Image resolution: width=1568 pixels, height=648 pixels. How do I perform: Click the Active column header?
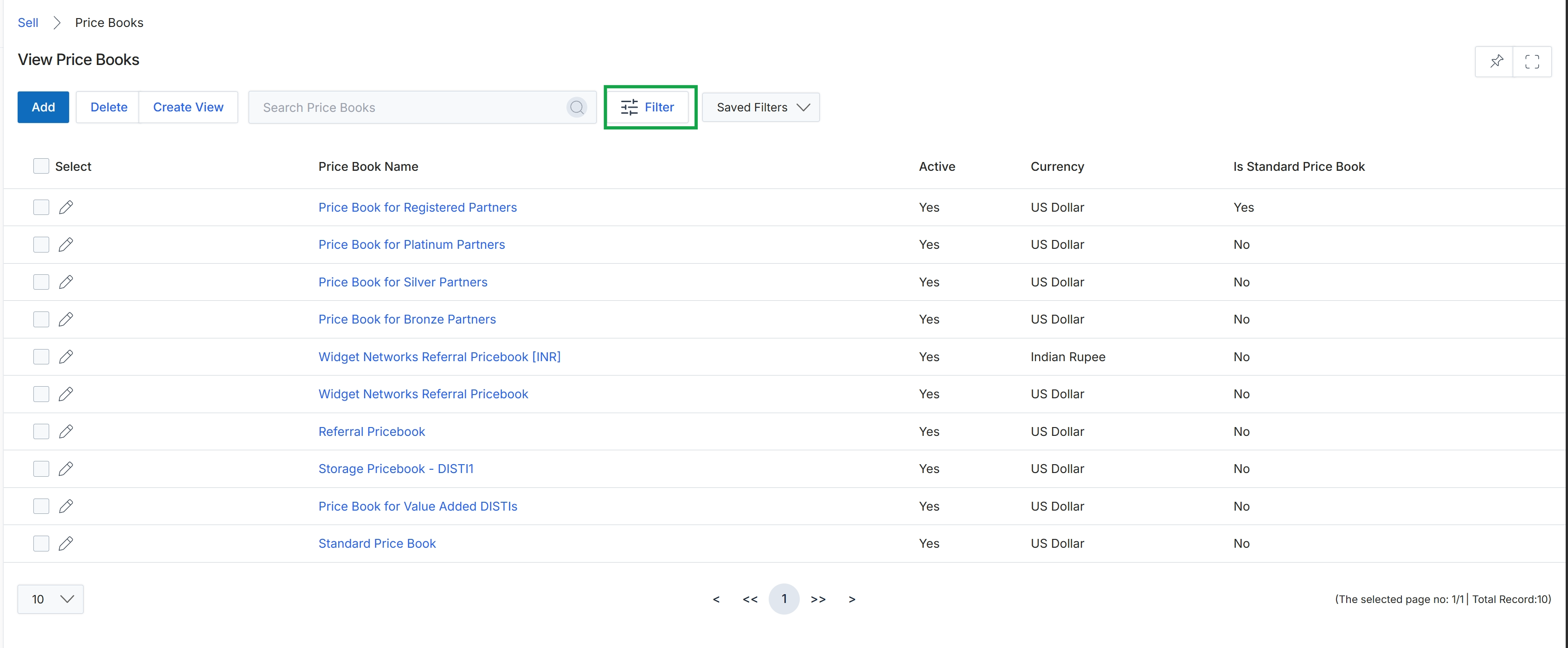[x=937, y=167]
